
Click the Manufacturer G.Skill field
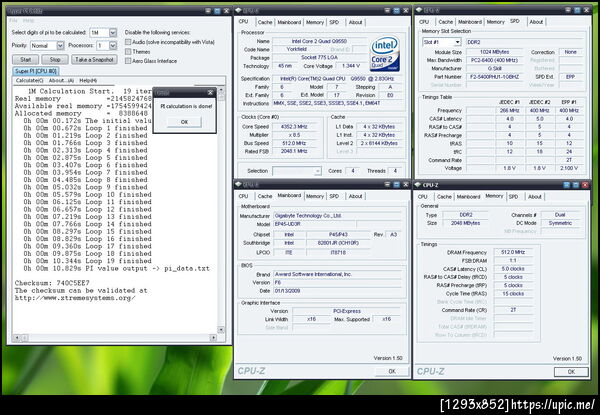click(494, 68)
